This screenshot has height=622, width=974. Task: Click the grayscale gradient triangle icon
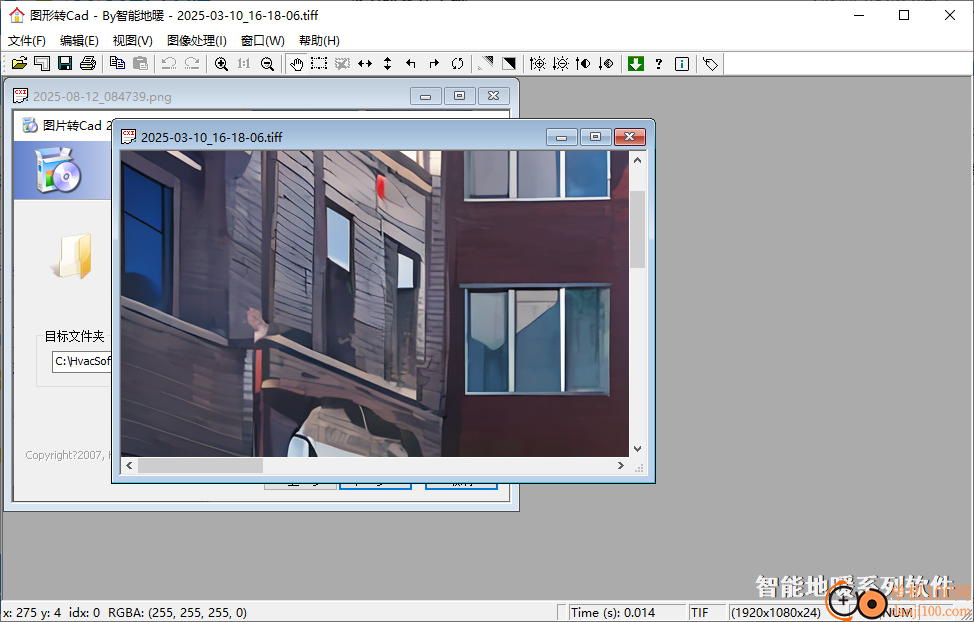coord(486,63)
